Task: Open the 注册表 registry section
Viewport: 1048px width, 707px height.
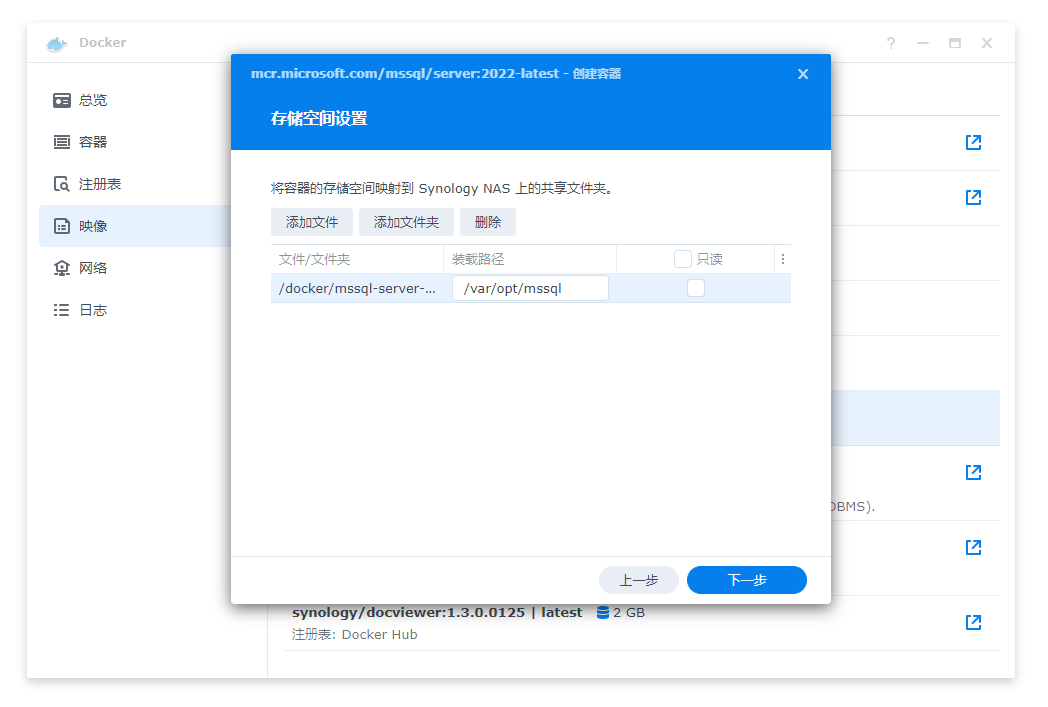Action: pos(135,184)
